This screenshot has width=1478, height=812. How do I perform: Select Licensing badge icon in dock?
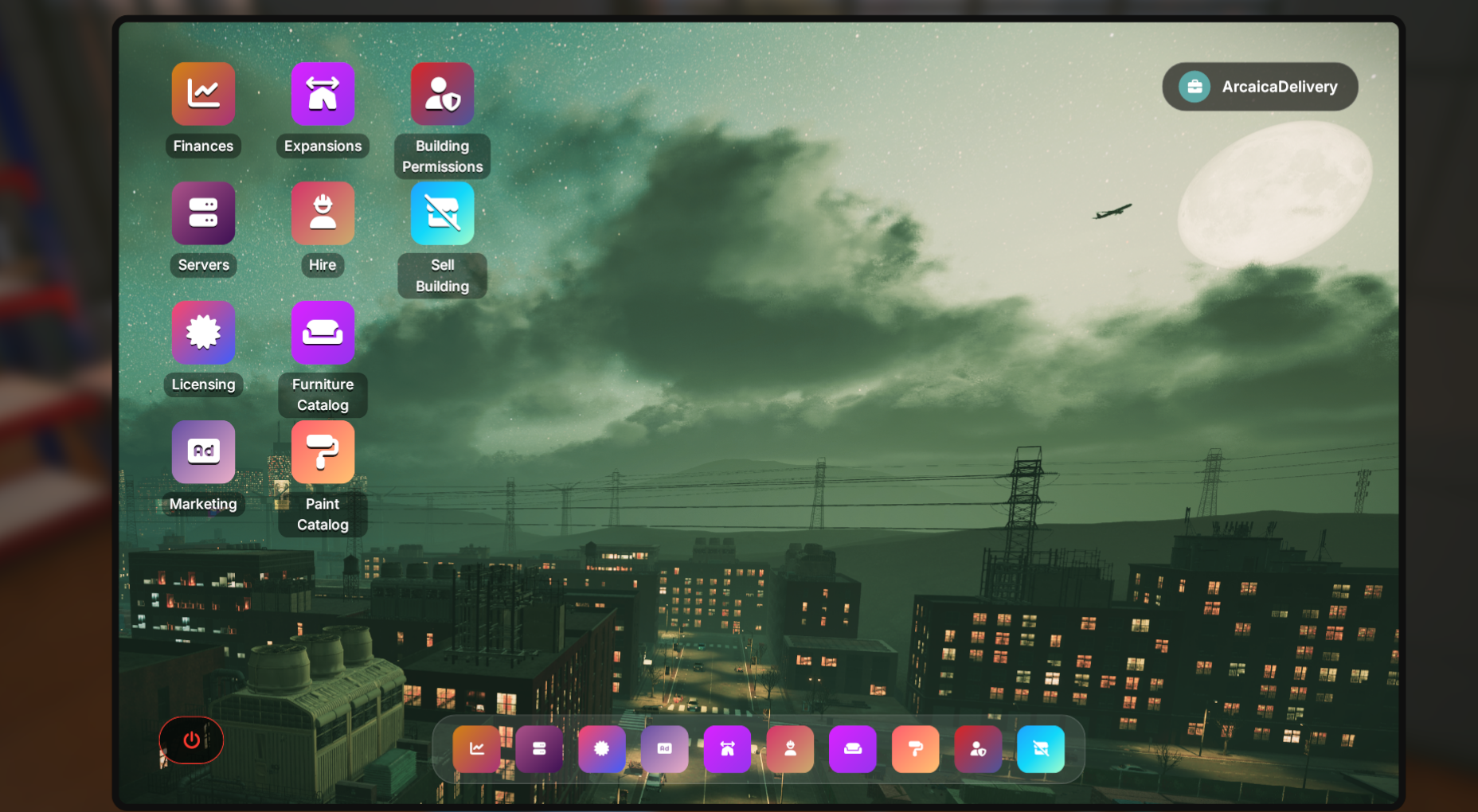tap(602, 749)
